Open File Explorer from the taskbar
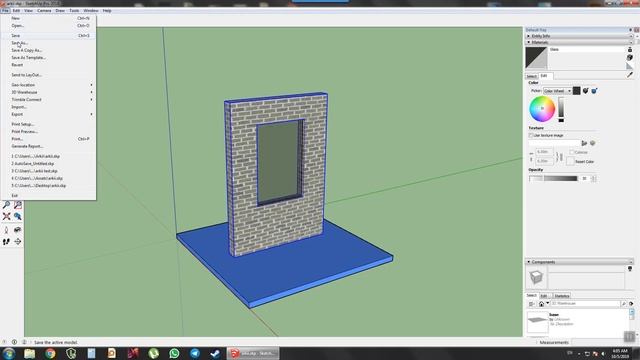The image size is (640, 360). [29, 353]
